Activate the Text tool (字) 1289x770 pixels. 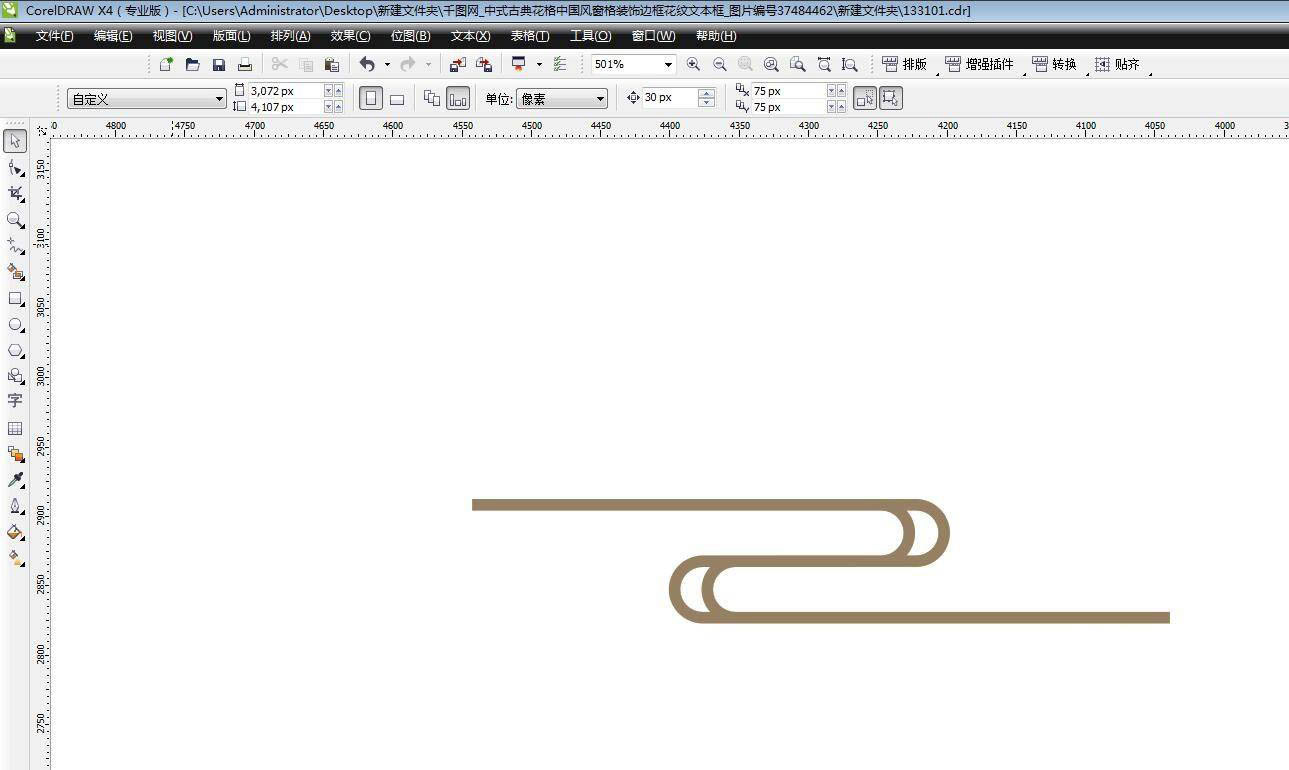pyautogui.click(x=15, y=401)
